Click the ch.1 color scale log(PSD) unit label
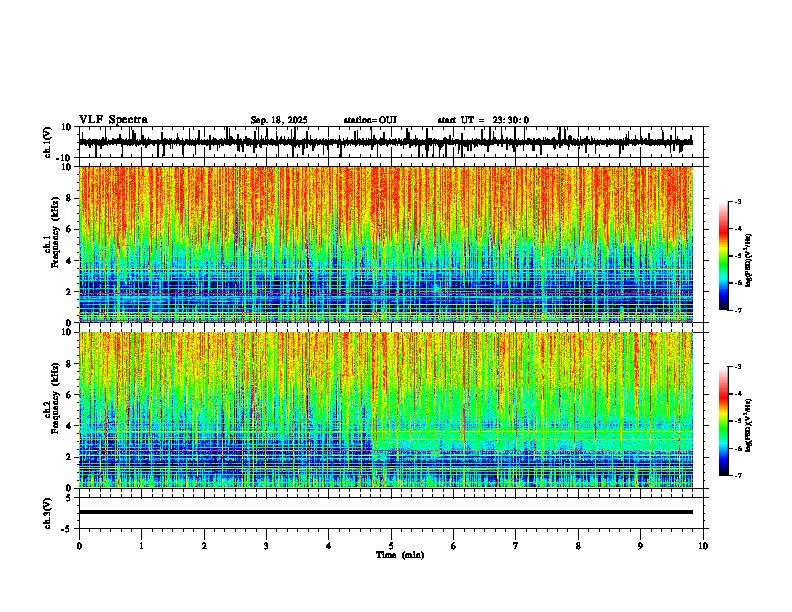The image size is (792, 612). [x=748, y=260]
